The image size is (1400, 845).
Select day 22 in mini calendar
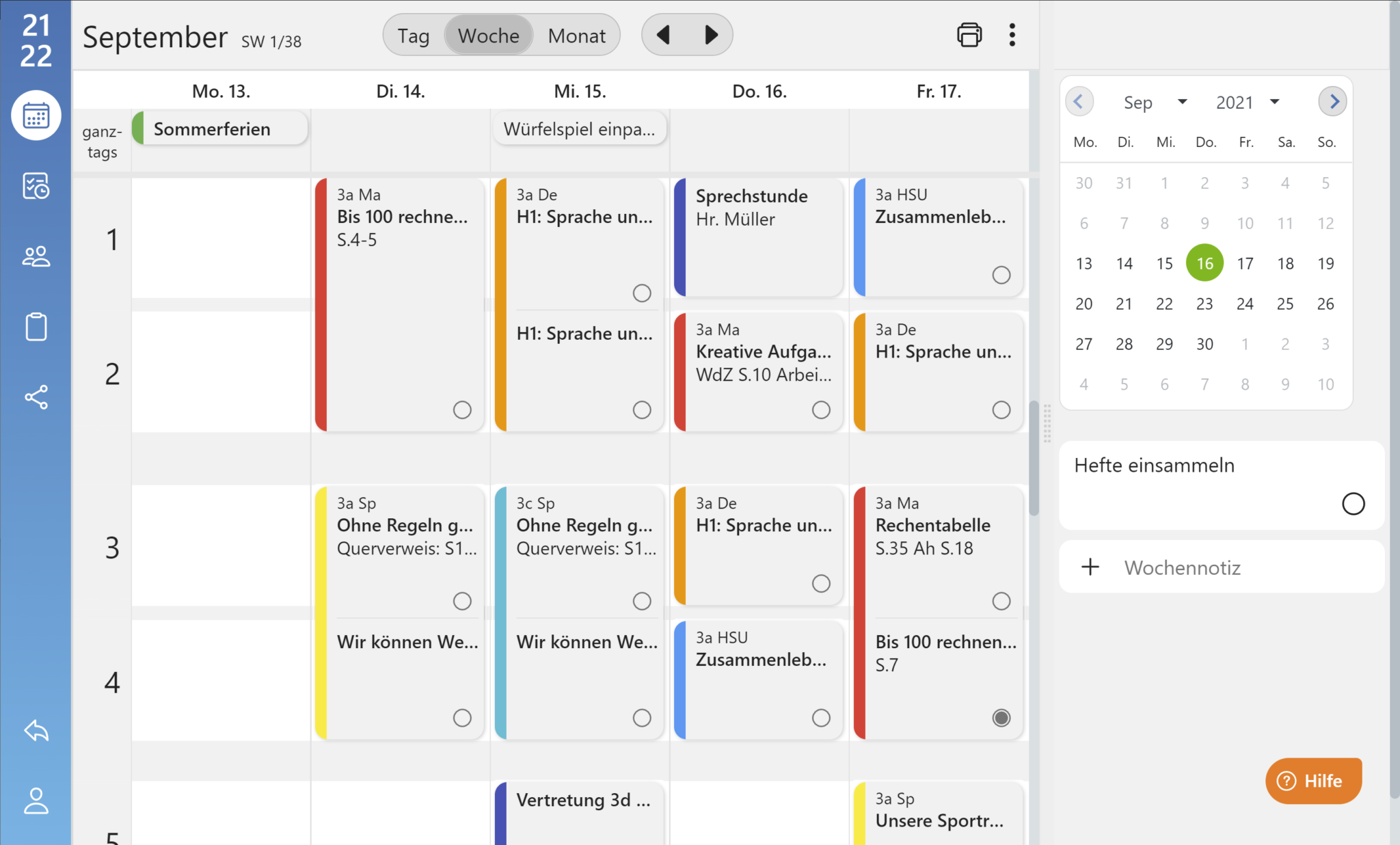[1164, 304]
